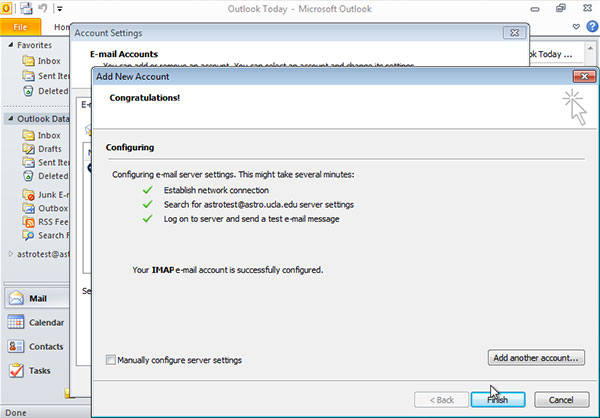
Task: Click Send/Receive quick access icon
Action: click(26, 8)
